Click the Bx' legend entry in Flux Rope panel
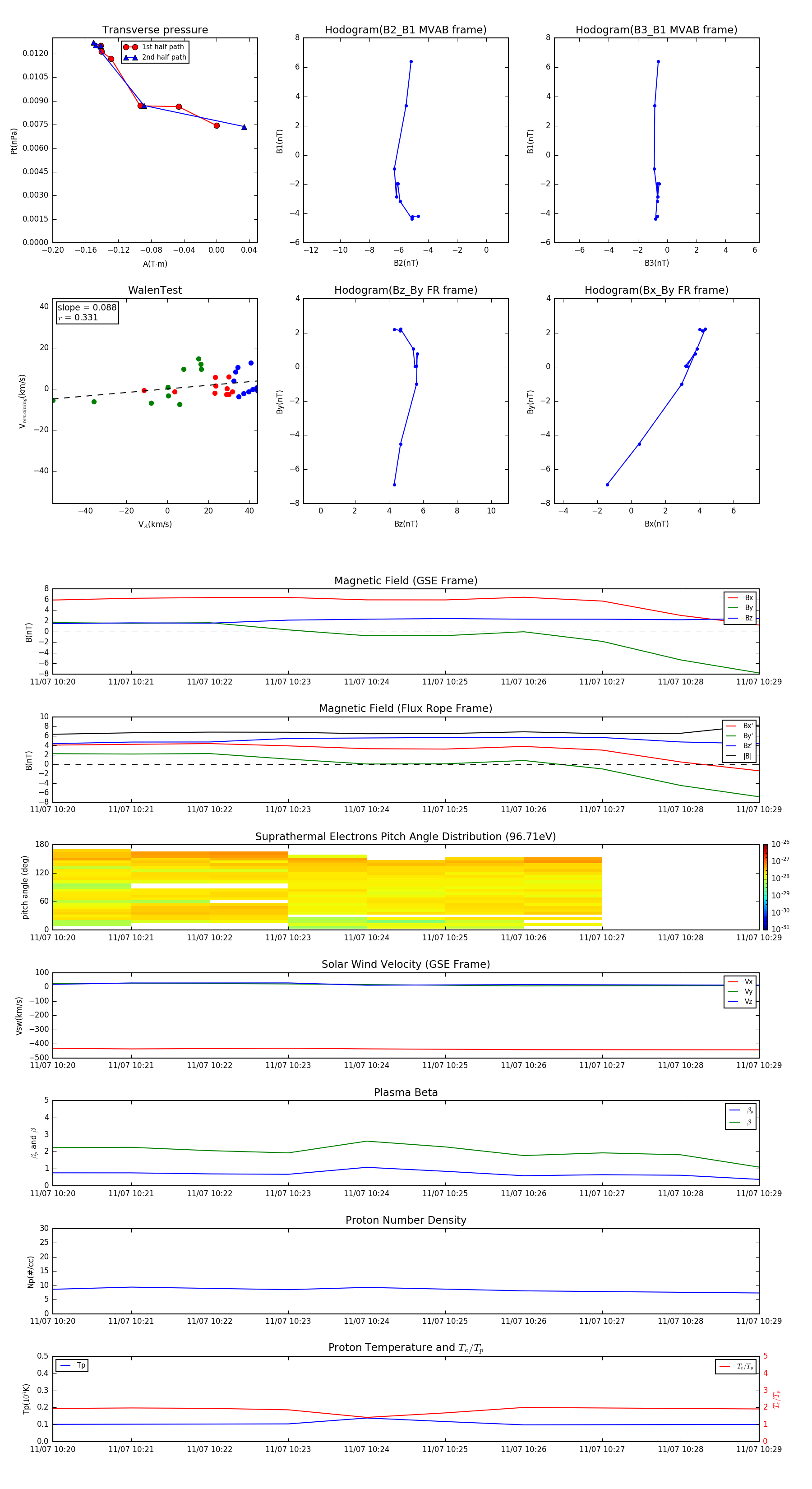 [x=739, y=726]
